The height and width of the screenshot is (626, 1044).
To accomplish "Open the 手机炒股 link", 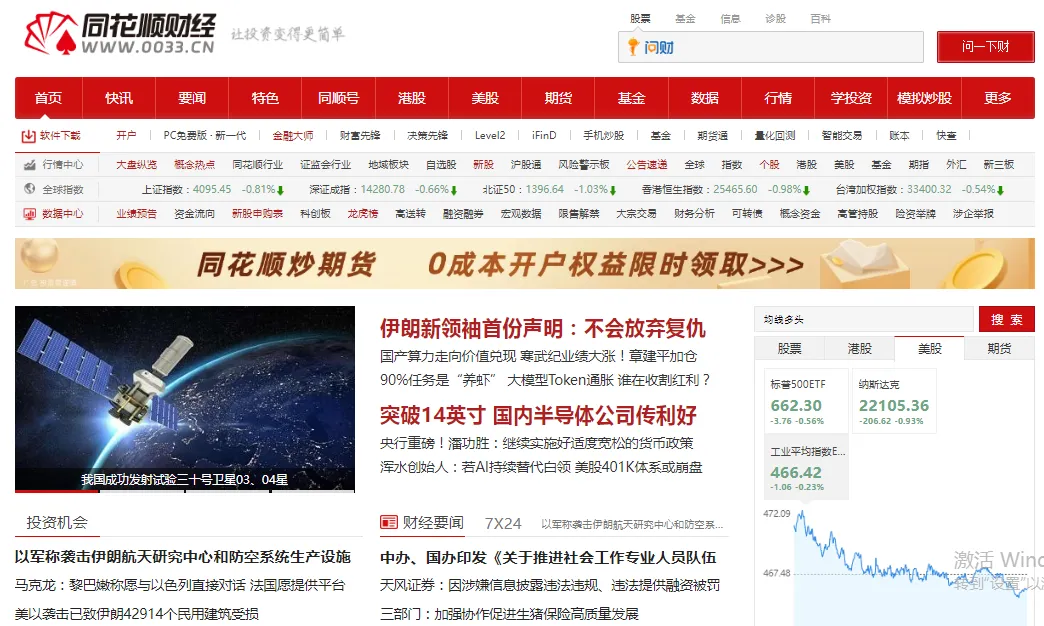I will 604,135.
